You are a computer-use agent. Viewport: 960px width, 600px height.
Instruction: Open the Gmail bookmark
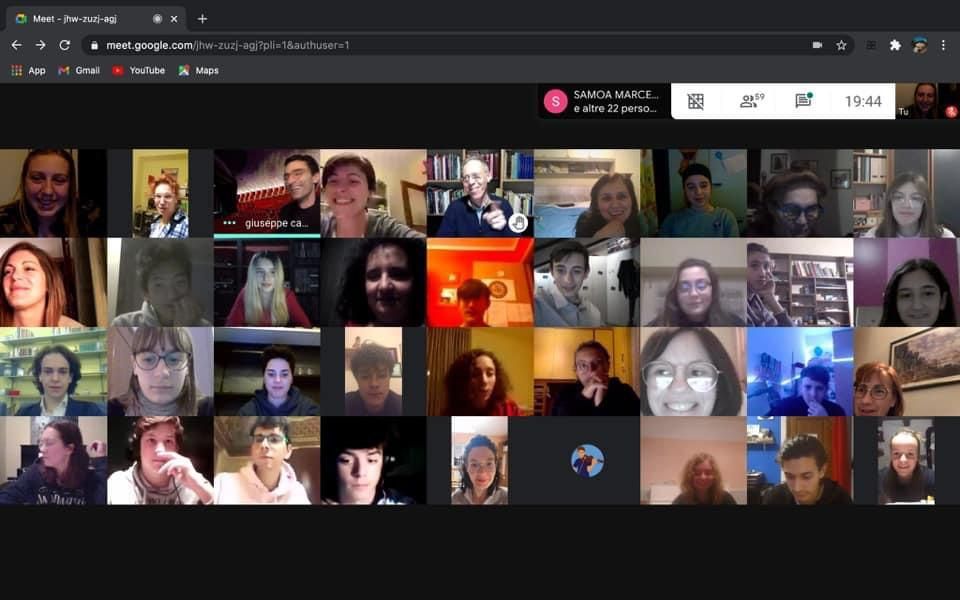79,70
